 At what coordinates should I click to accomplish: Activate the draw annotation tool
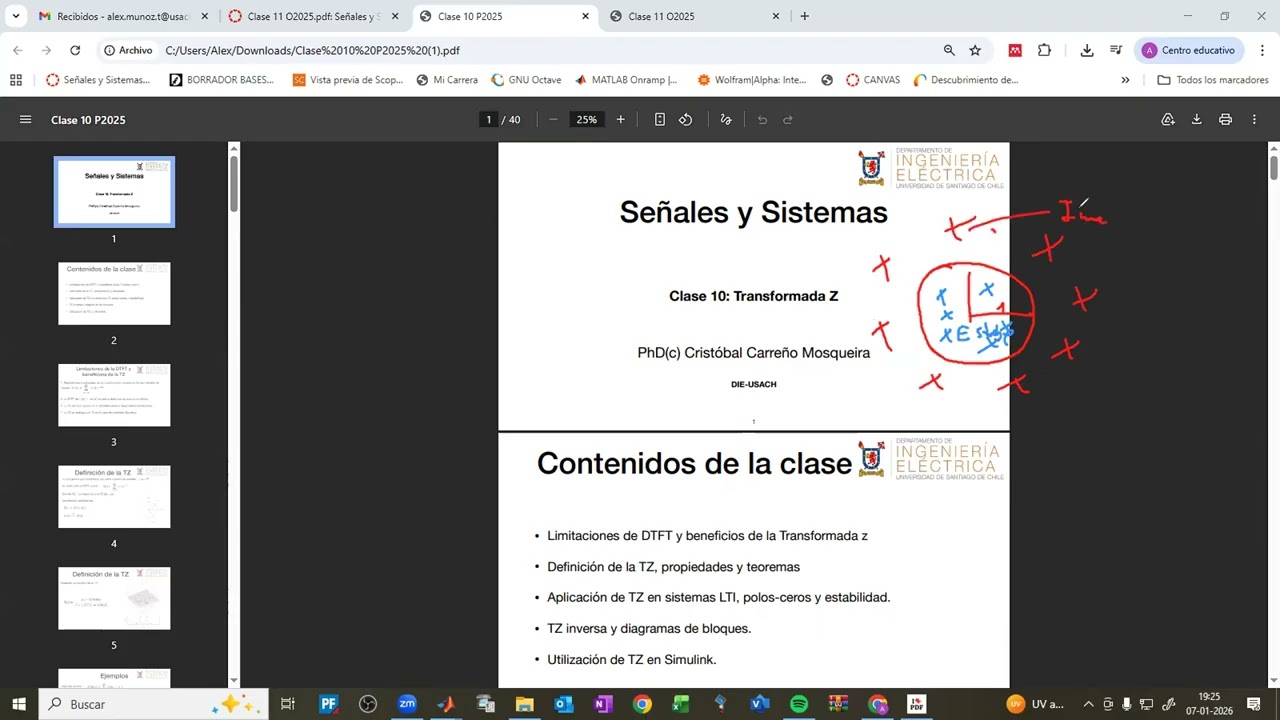pos(726,120)
